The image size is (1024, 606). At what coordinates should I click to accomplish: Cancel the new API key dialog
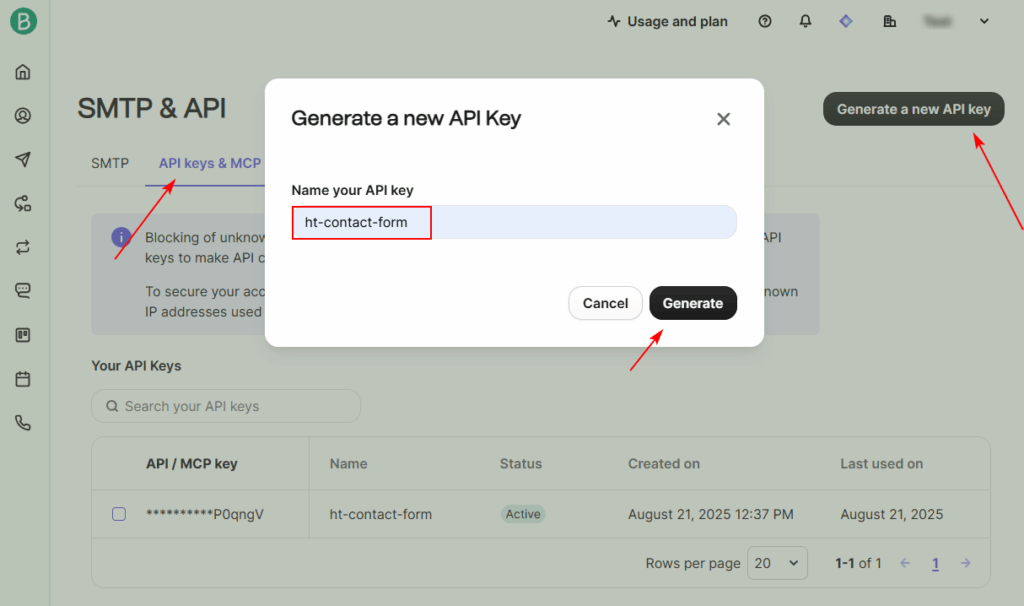tap(605, 303)
